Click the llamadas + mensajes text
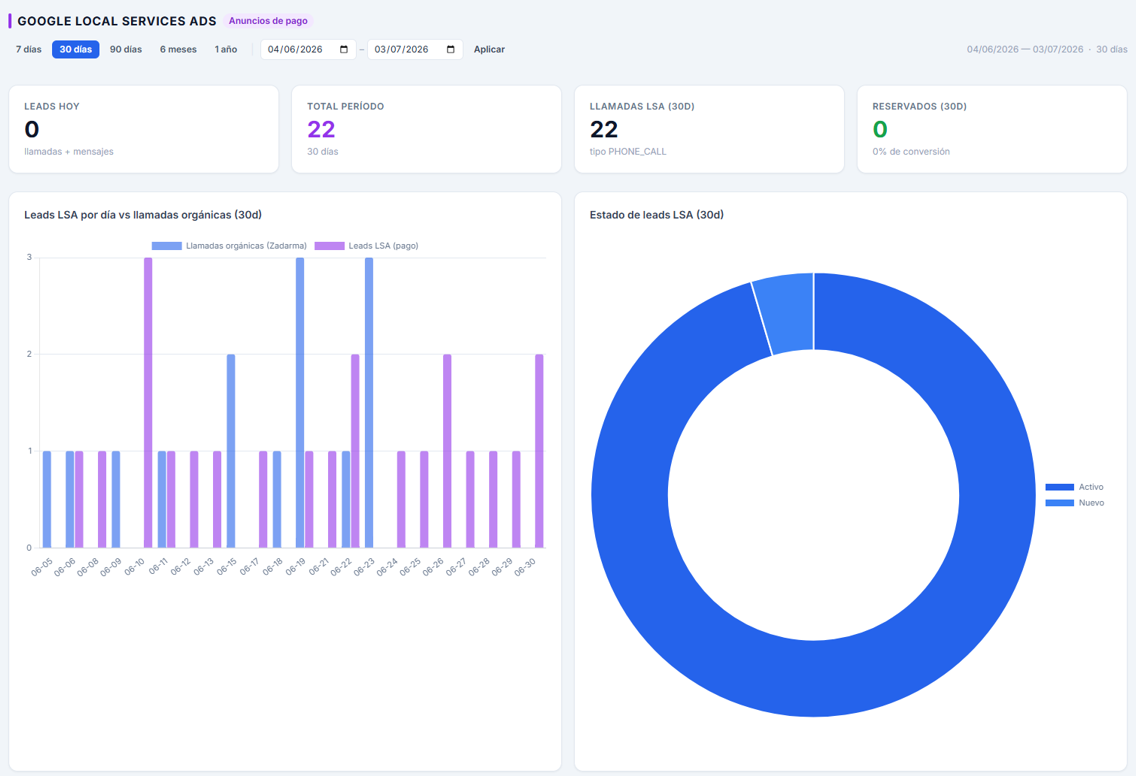 point(69,151)
